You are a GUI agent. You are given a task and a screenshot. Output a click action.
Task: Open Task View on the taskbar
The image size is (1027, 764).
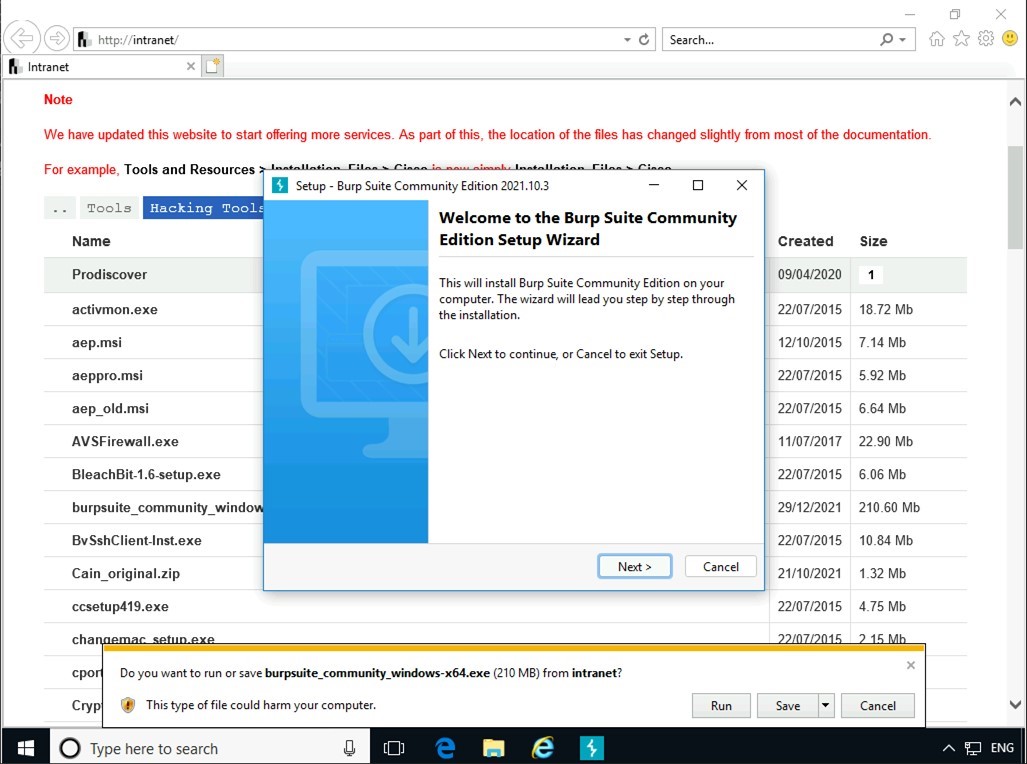click(x=394, y=747)
